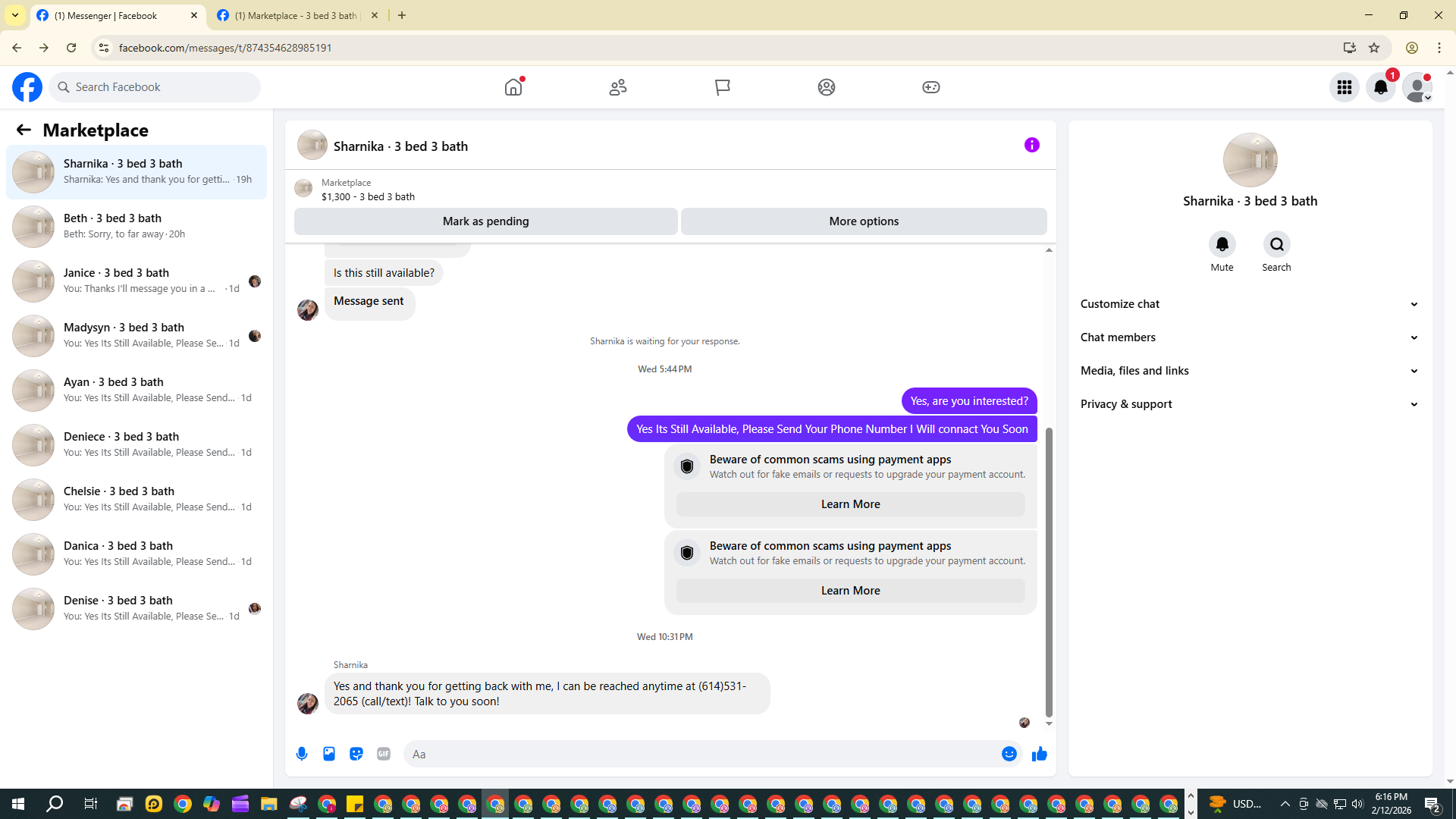1456x819 pixels.
Task: Open the Pages flag icon
Action: click(x=722, y=87)
